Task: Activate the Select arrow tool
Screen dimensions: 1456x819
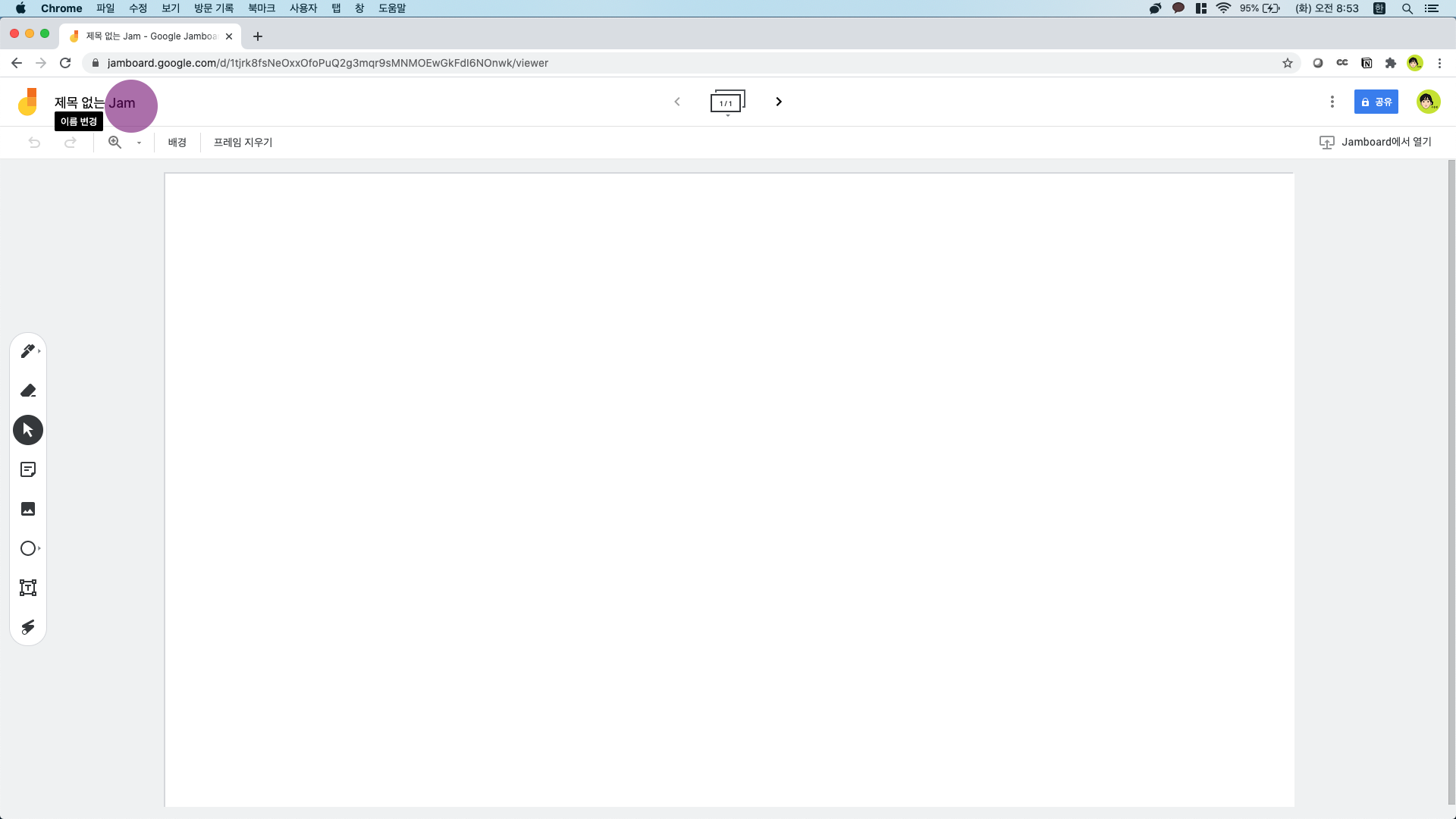Action: click(28, 430)
